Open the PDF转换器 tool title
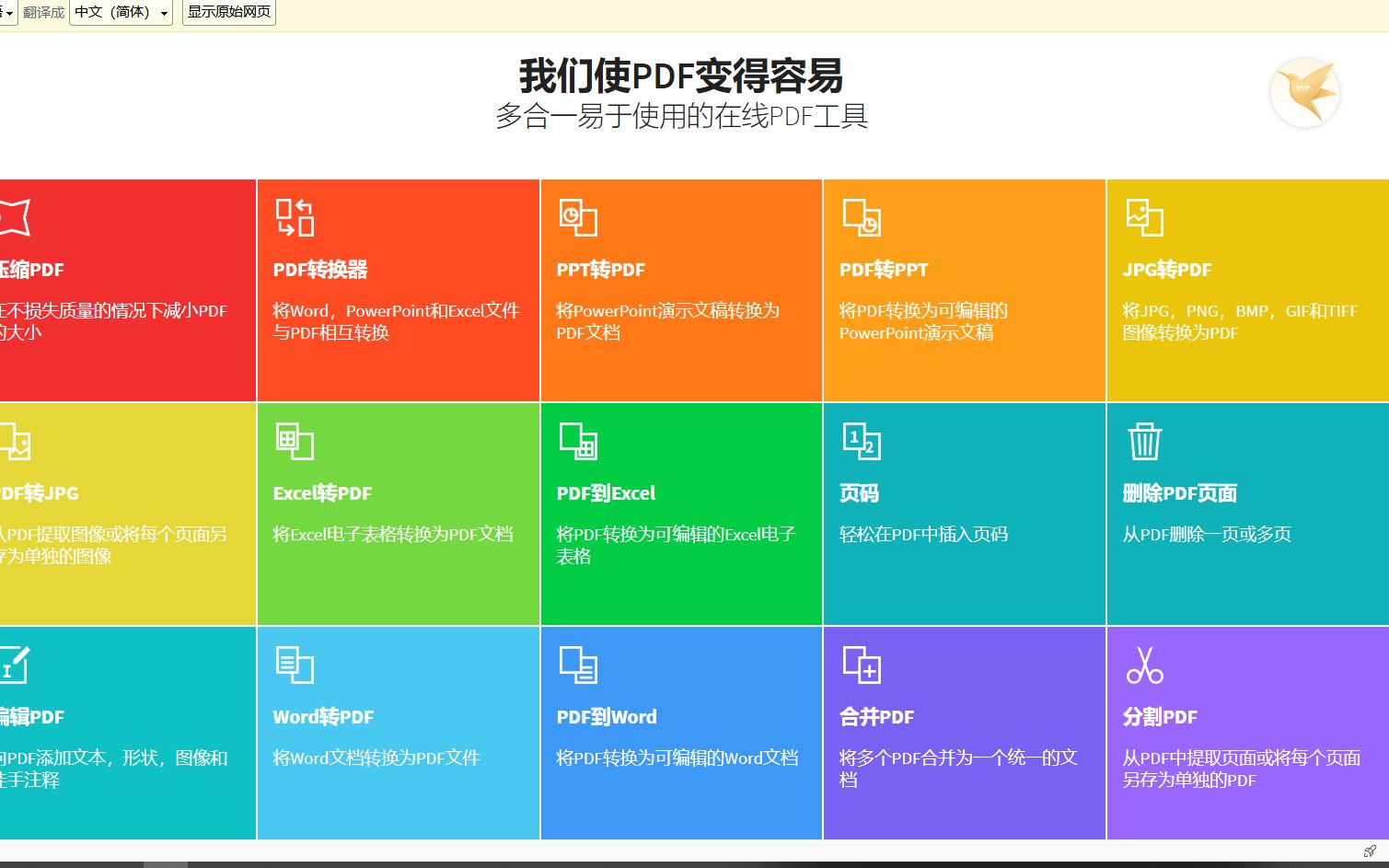The image size is (1389, 868). coord(320,270)
